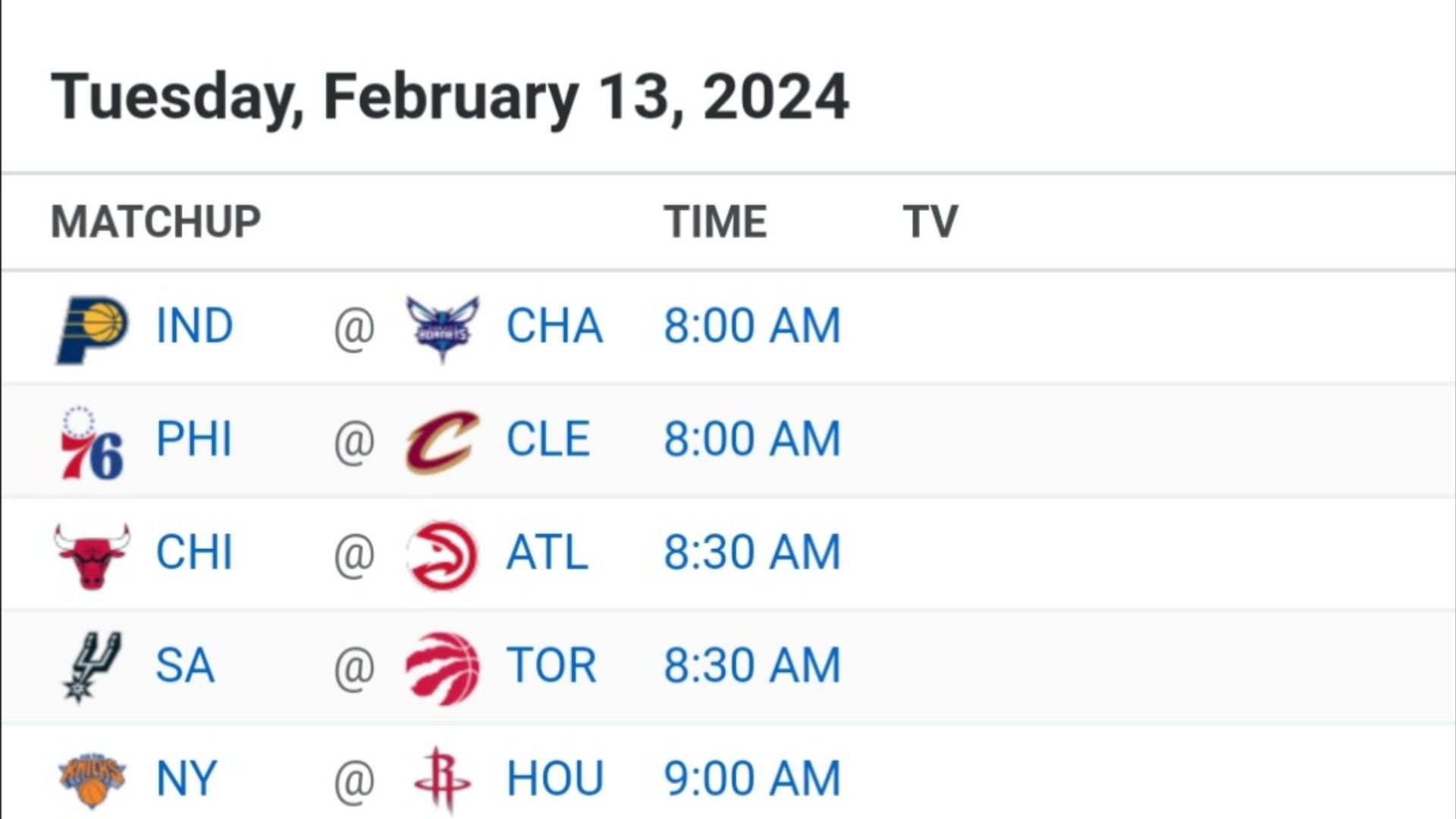Click the Cleveland Cavaliers logo

pyautogui.click(x=442, y=442)
